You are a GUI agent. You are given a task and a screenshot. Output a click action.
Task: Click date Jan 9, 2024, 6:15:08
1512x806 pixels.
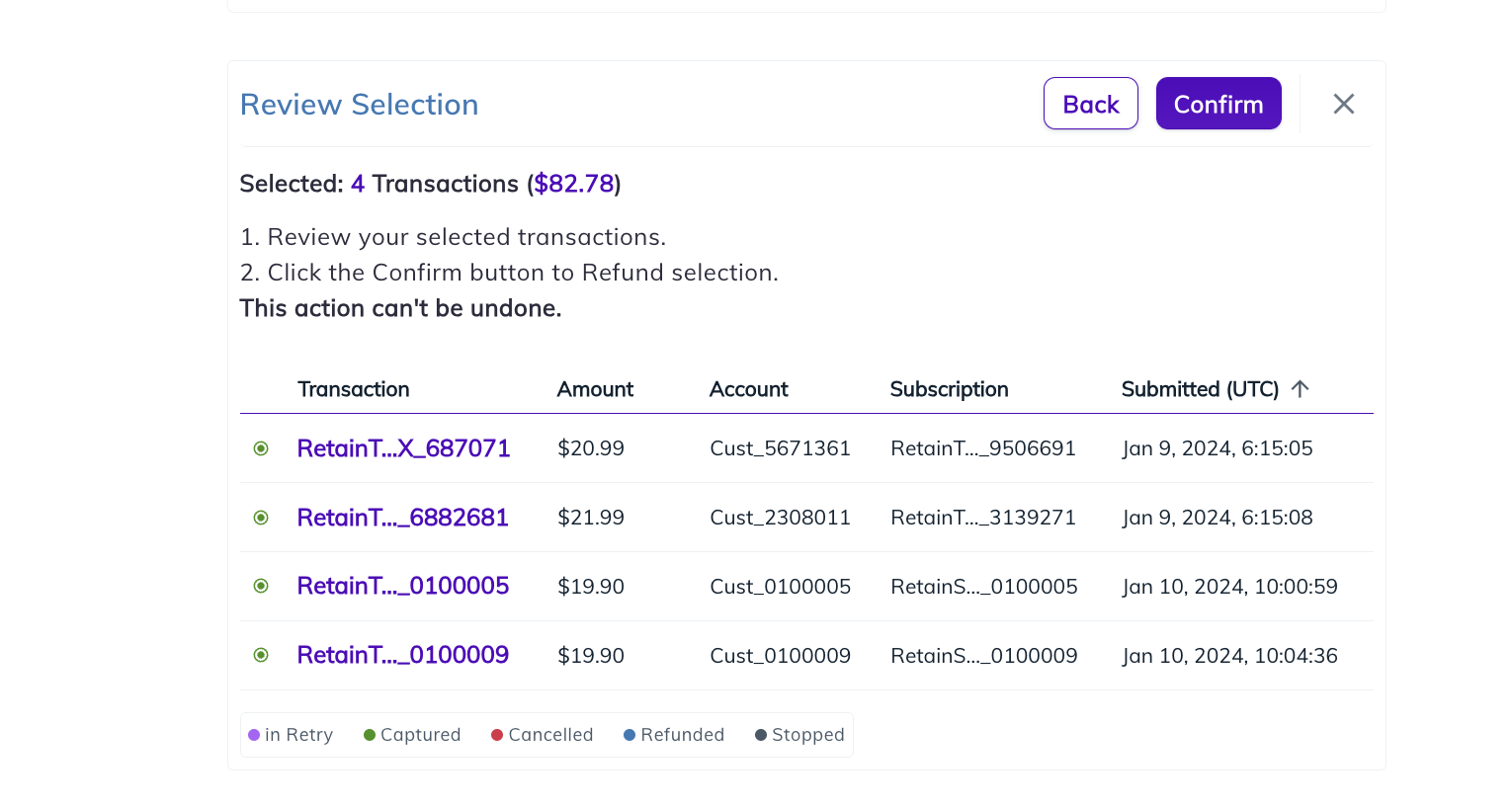1218,518
